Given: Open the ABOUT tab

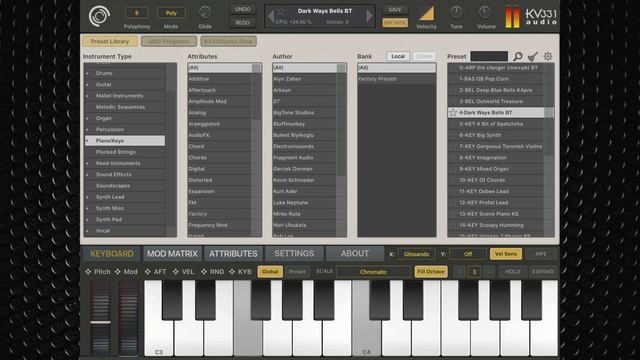Looking at the screenshot, I should 355,253.
